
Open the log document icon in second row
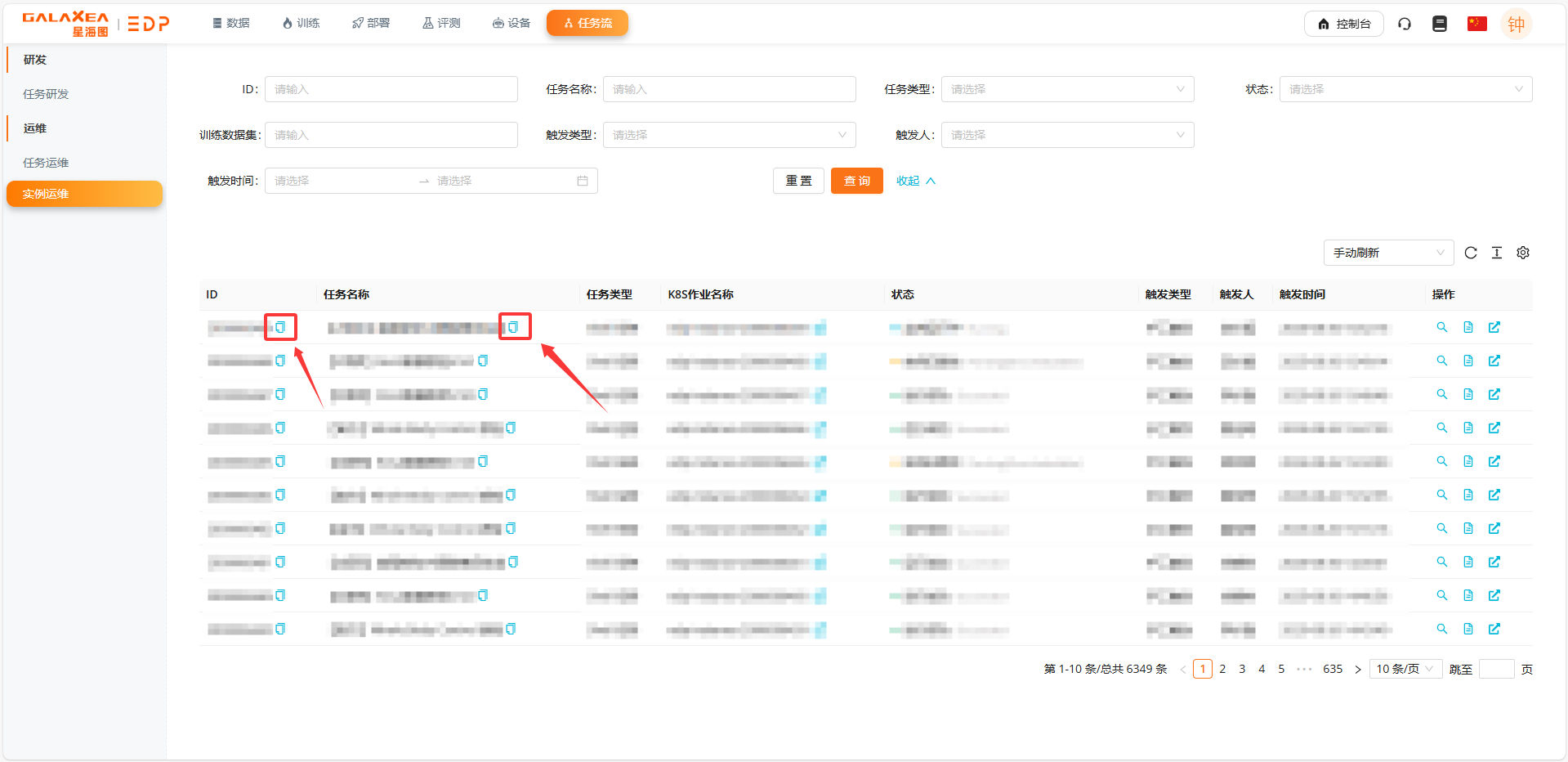point(1468,361)
